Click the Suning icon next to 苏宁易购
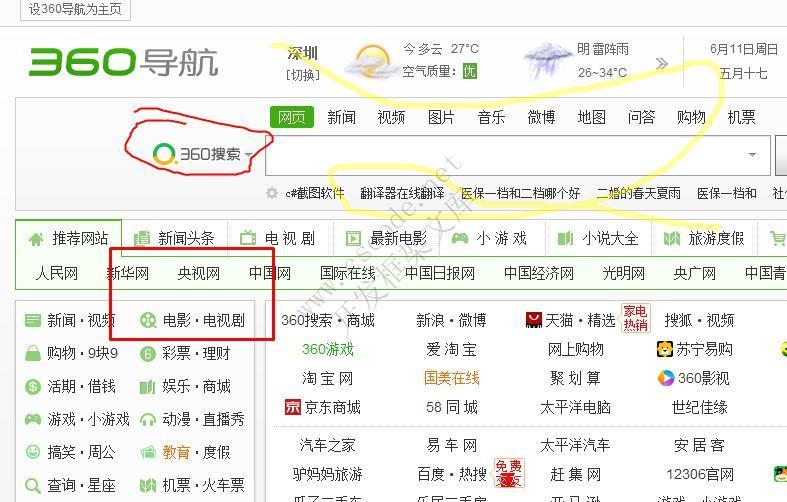The image size is (787, 502). coord(665,349)
